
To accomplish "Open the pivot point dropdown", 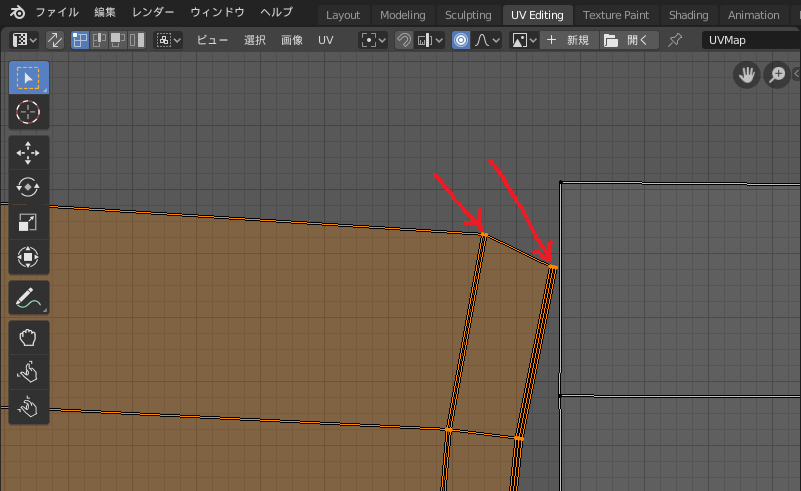I will click(x=373, y=40).
